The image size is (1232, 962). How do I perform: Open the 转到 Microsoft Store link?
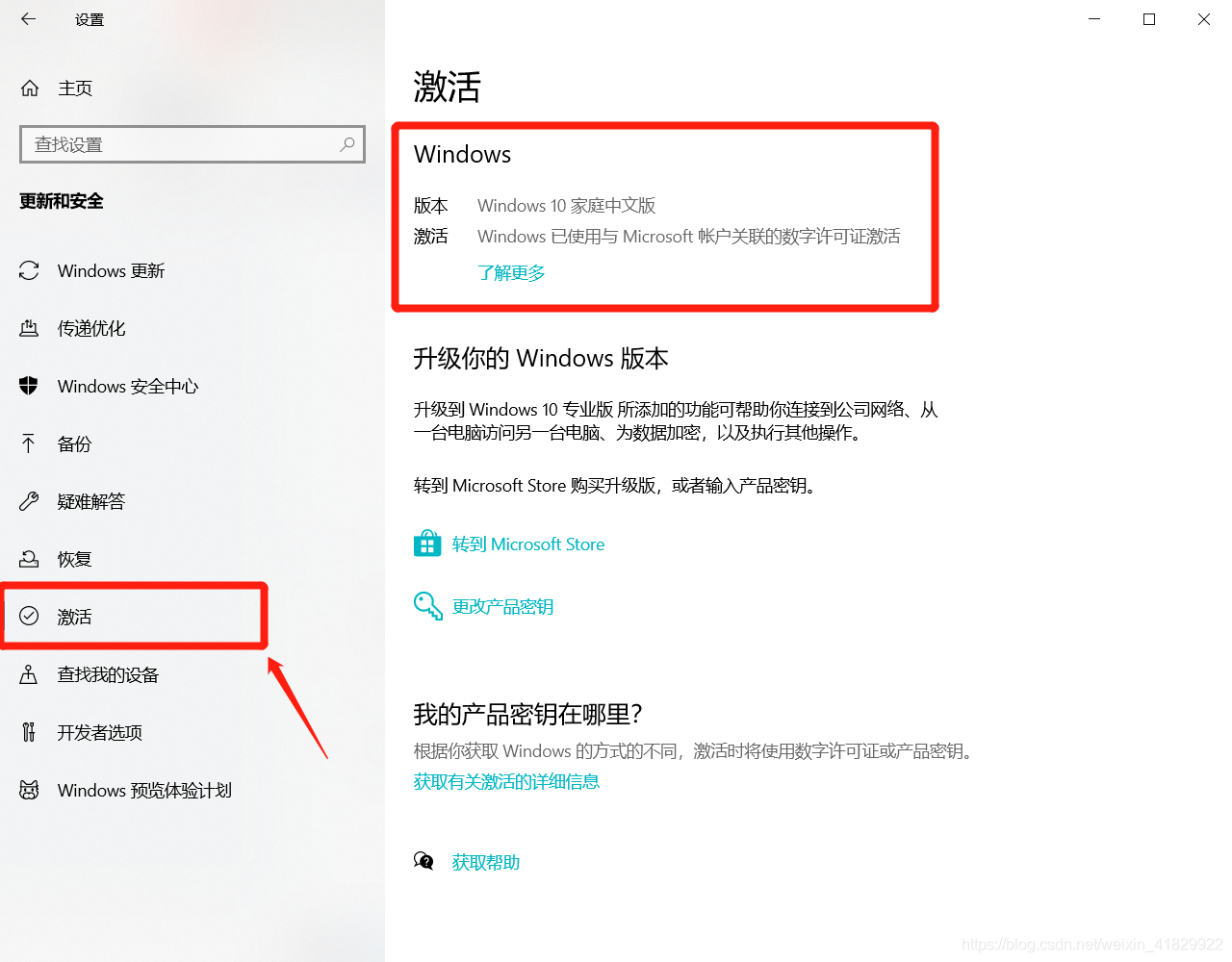[x=528, y=544]
